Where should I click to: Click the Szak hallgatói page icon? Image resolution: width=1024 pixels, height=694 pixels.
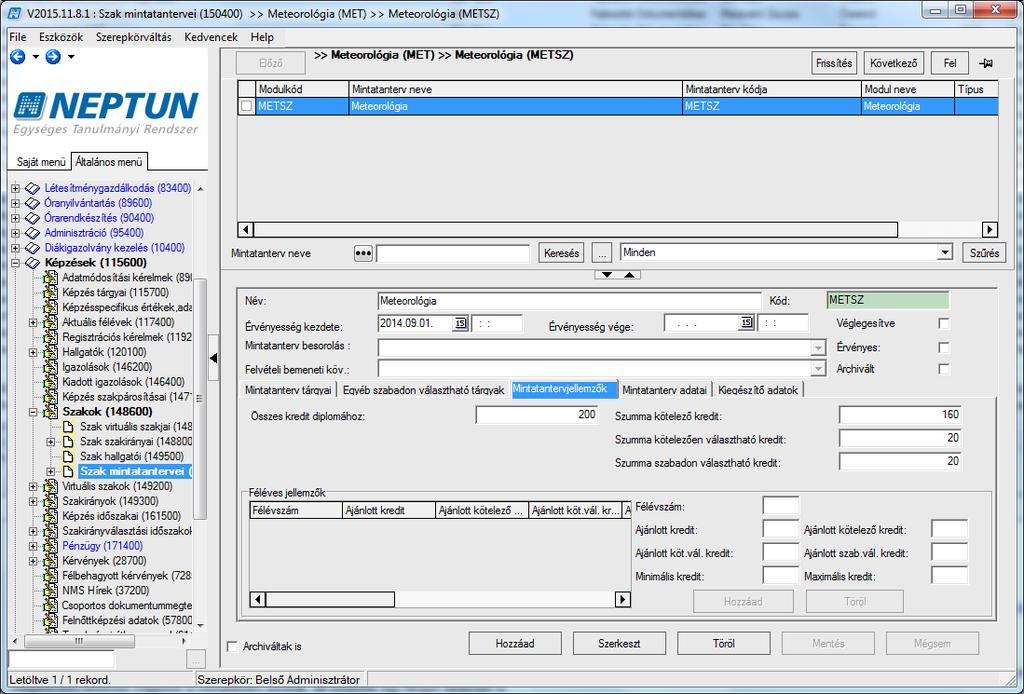click(68, 456)
